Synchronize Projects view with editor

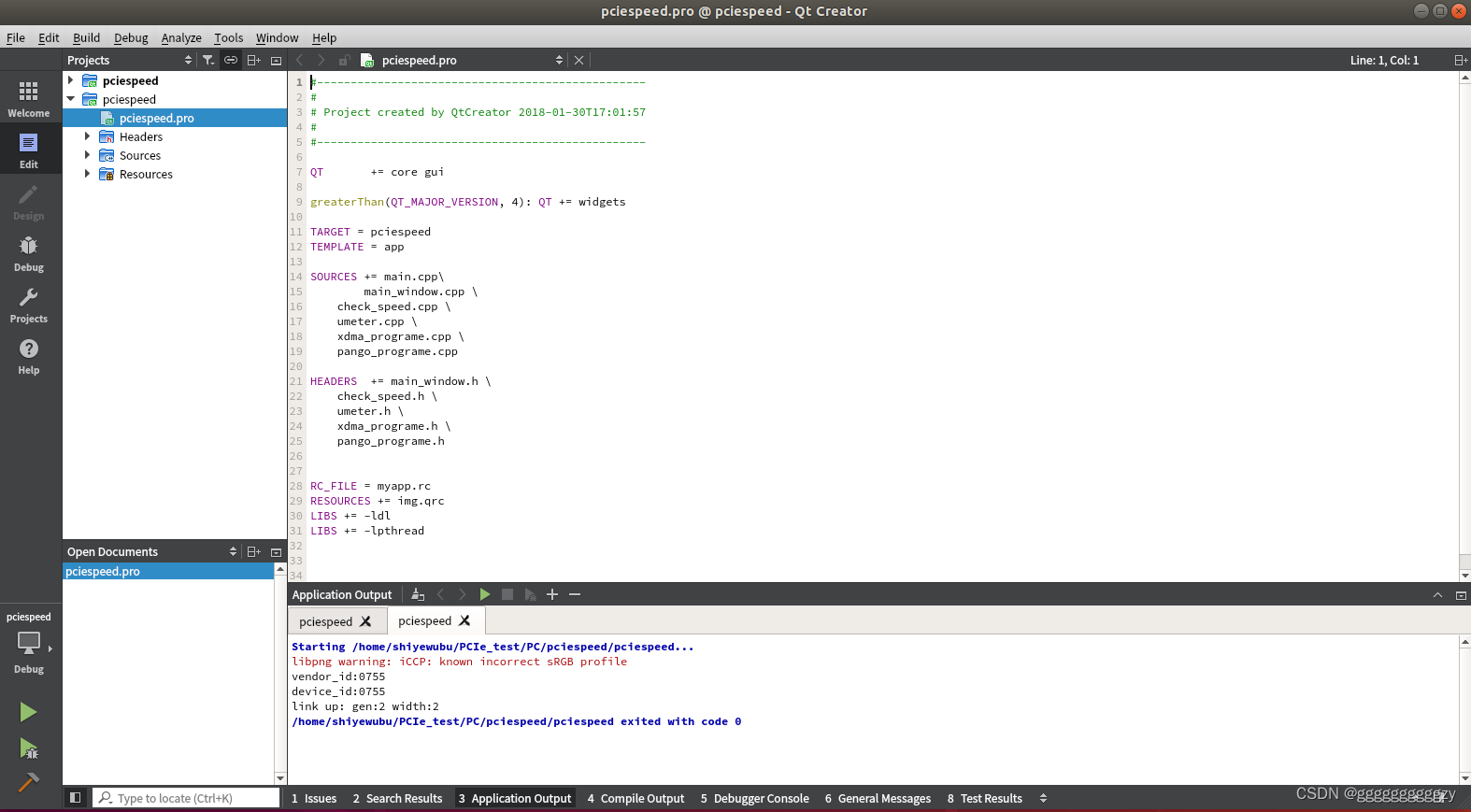coord(230,60)
